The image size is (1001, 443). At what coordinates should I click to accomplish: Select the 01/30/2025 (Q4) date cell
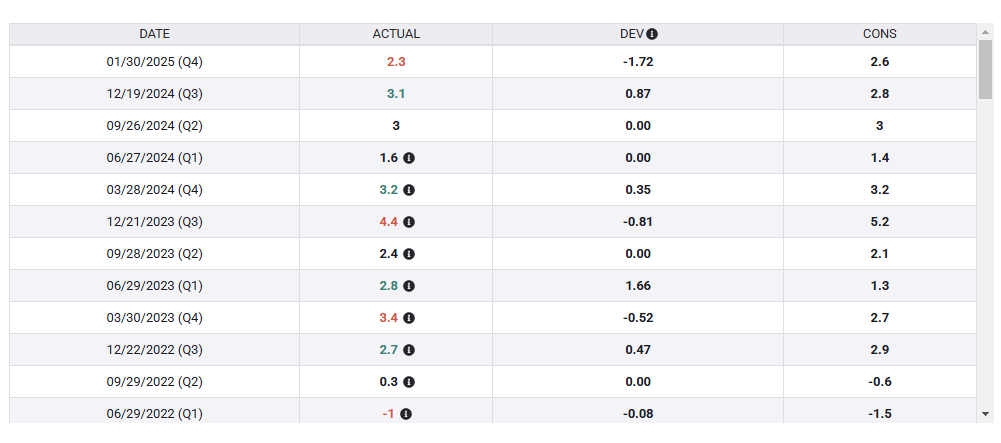(x=154, y=62)
